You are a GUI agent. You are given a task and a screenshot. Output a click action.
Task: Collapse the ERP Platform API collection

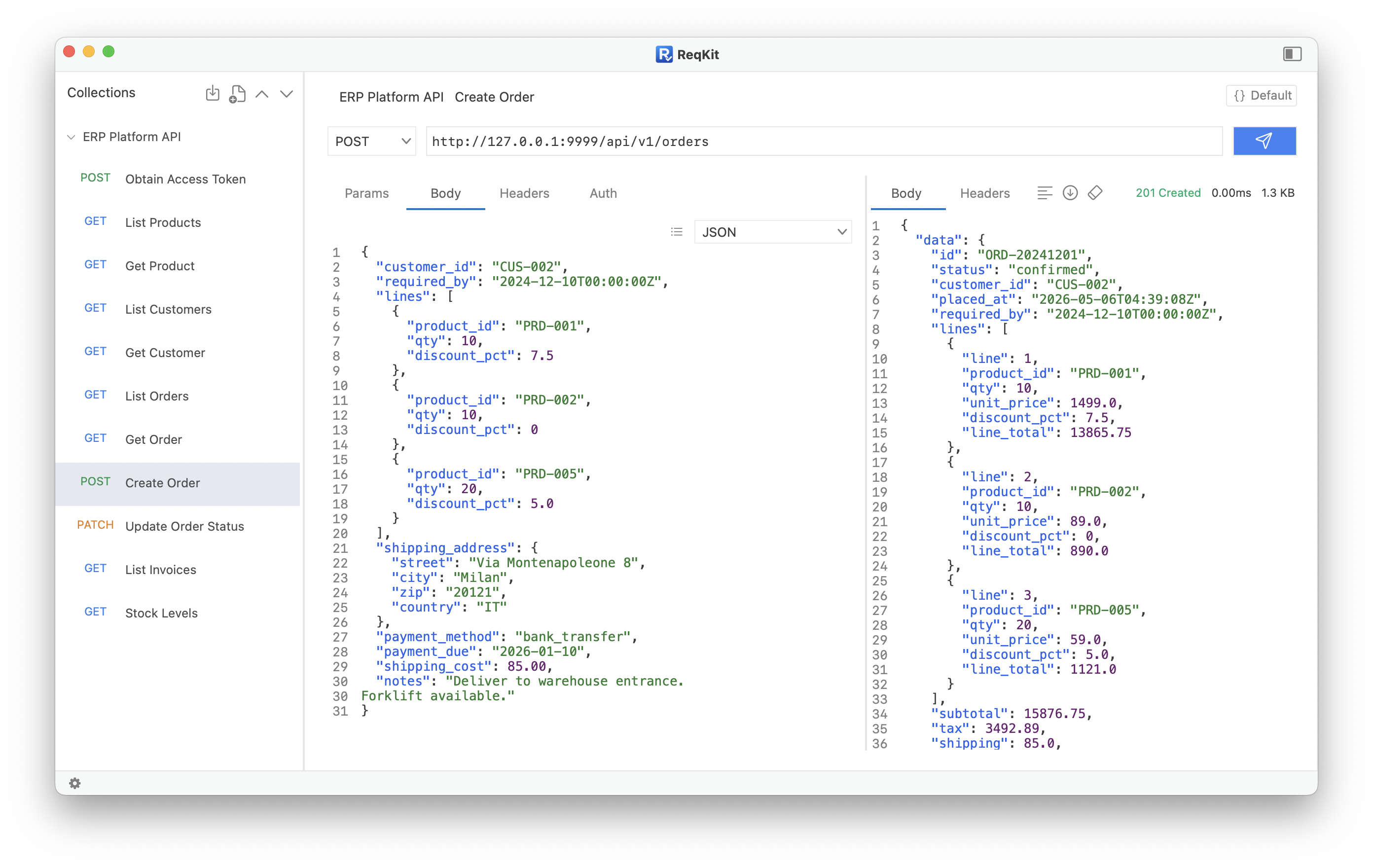pyautogui.click(x=72, y=137)
